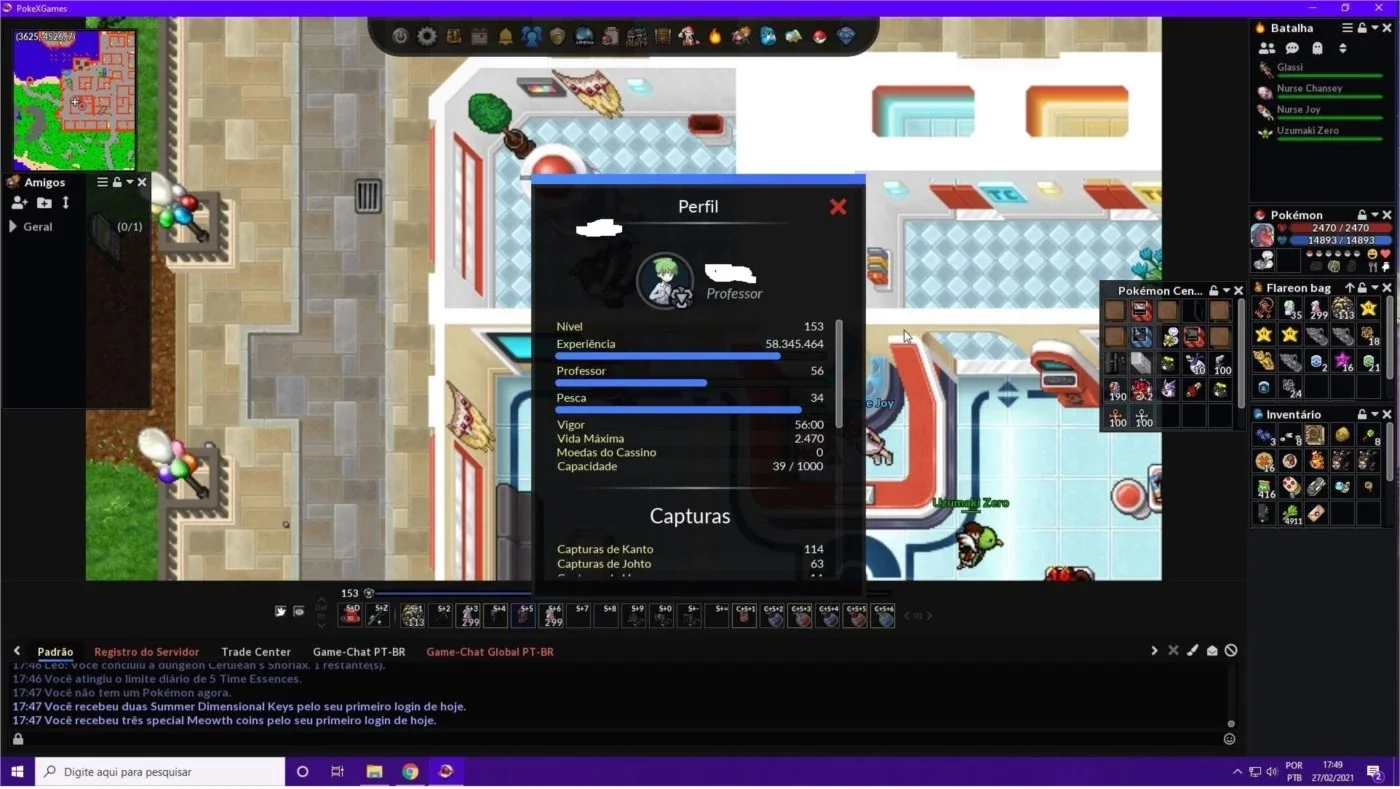Open the Batalha panel dropdown arrow
The width and height of the screenshot is (1400, 789).
pos(1375,28)
